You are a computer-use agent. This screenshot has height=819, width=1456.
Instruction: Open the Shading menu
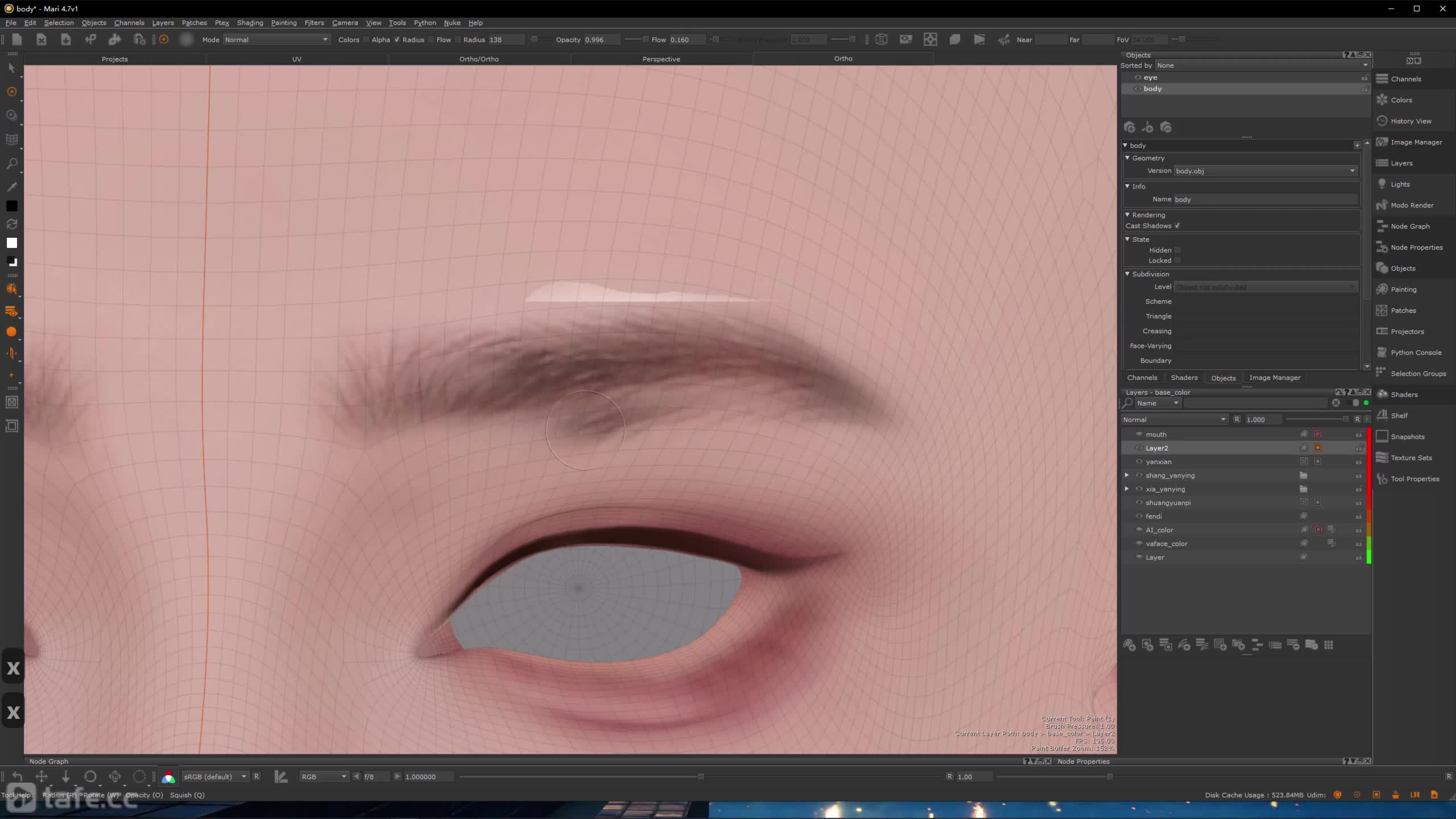click(x=250, y=23)
